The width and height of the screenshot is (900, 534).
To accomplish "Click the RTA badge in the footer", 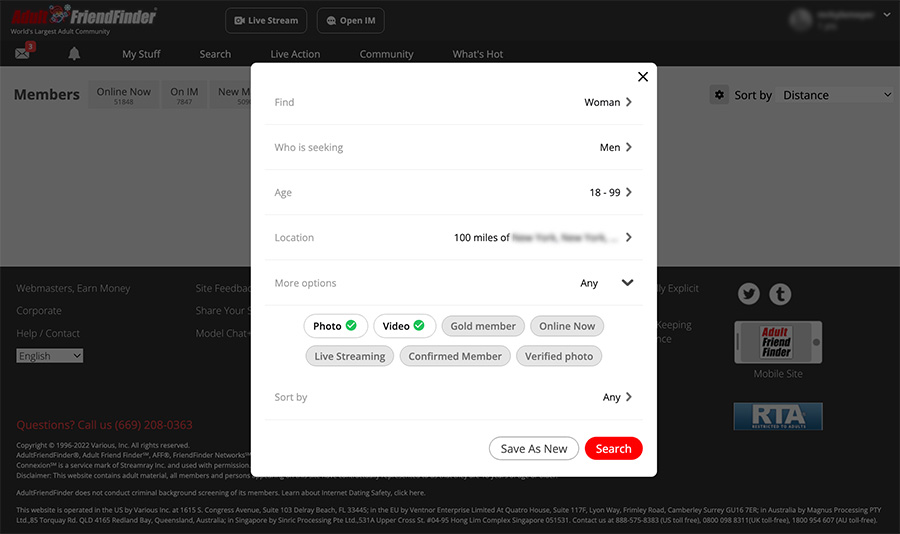I will tap(778, 416).
